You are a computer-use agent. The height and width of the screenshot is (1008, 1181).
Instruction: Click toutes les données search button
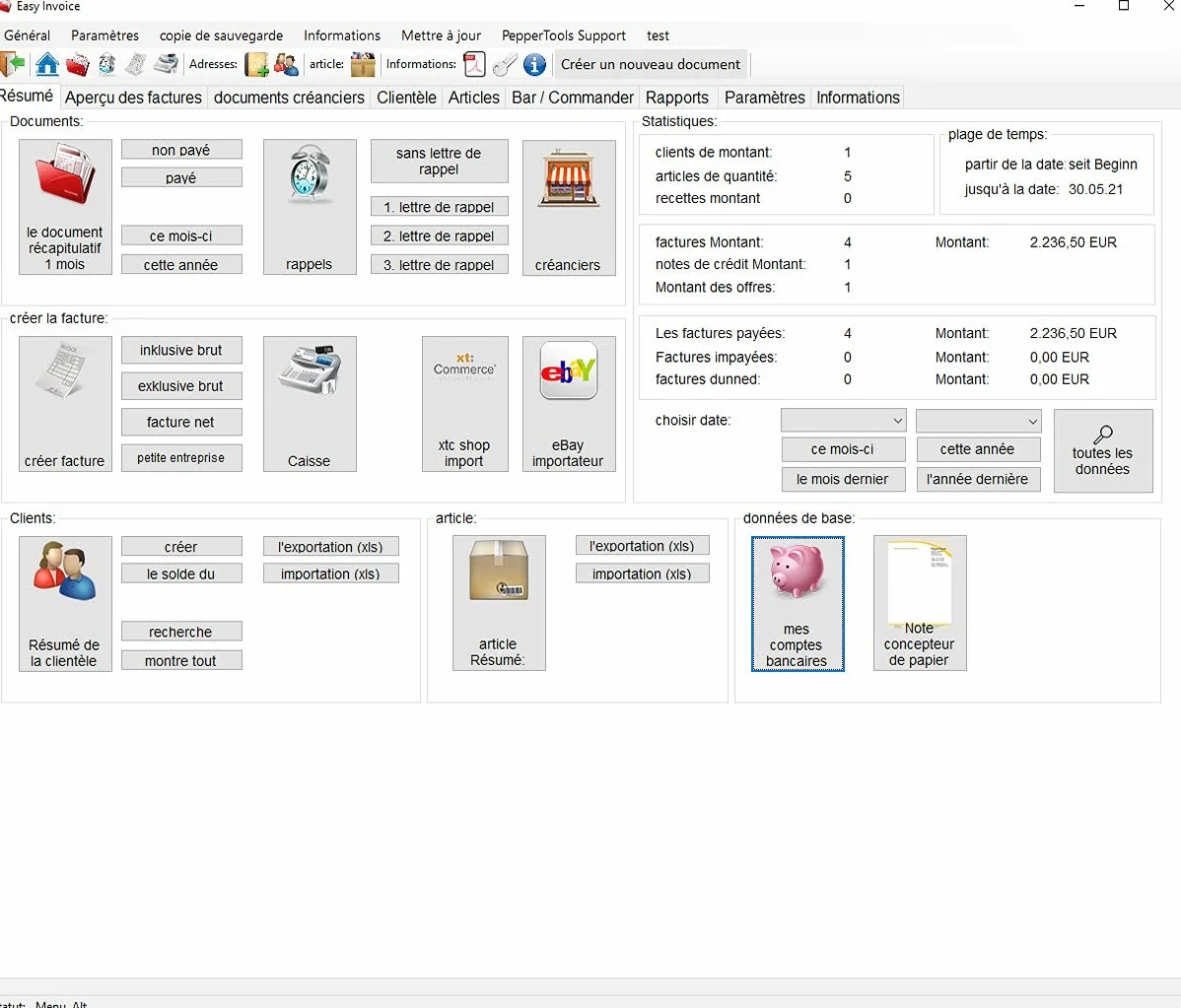click(x=1103, y=451)
